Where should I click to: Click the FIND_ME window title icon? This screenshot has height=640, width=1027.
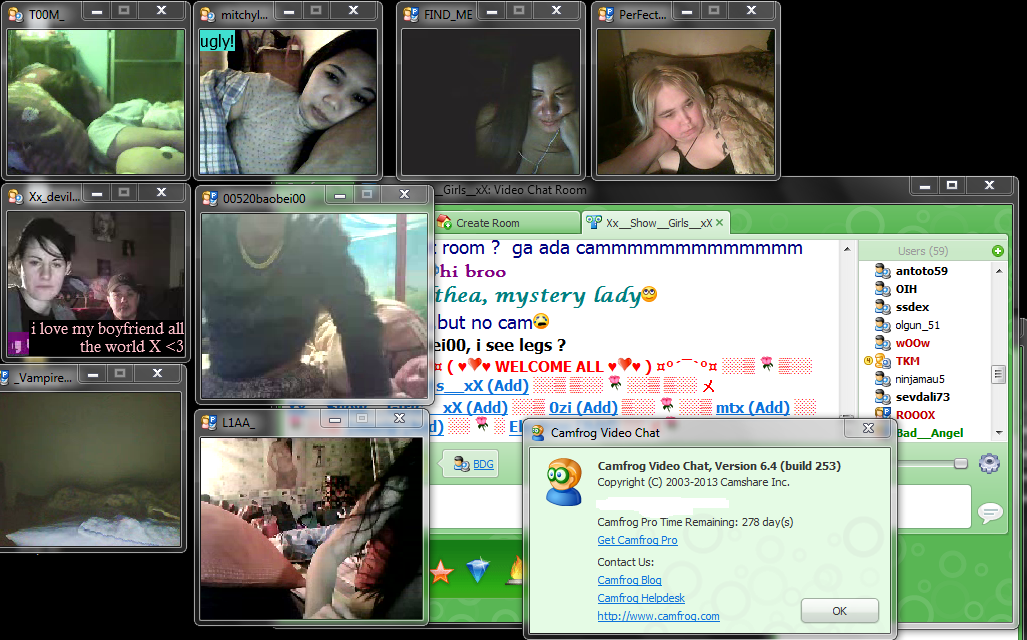click(x=411, y=14)
